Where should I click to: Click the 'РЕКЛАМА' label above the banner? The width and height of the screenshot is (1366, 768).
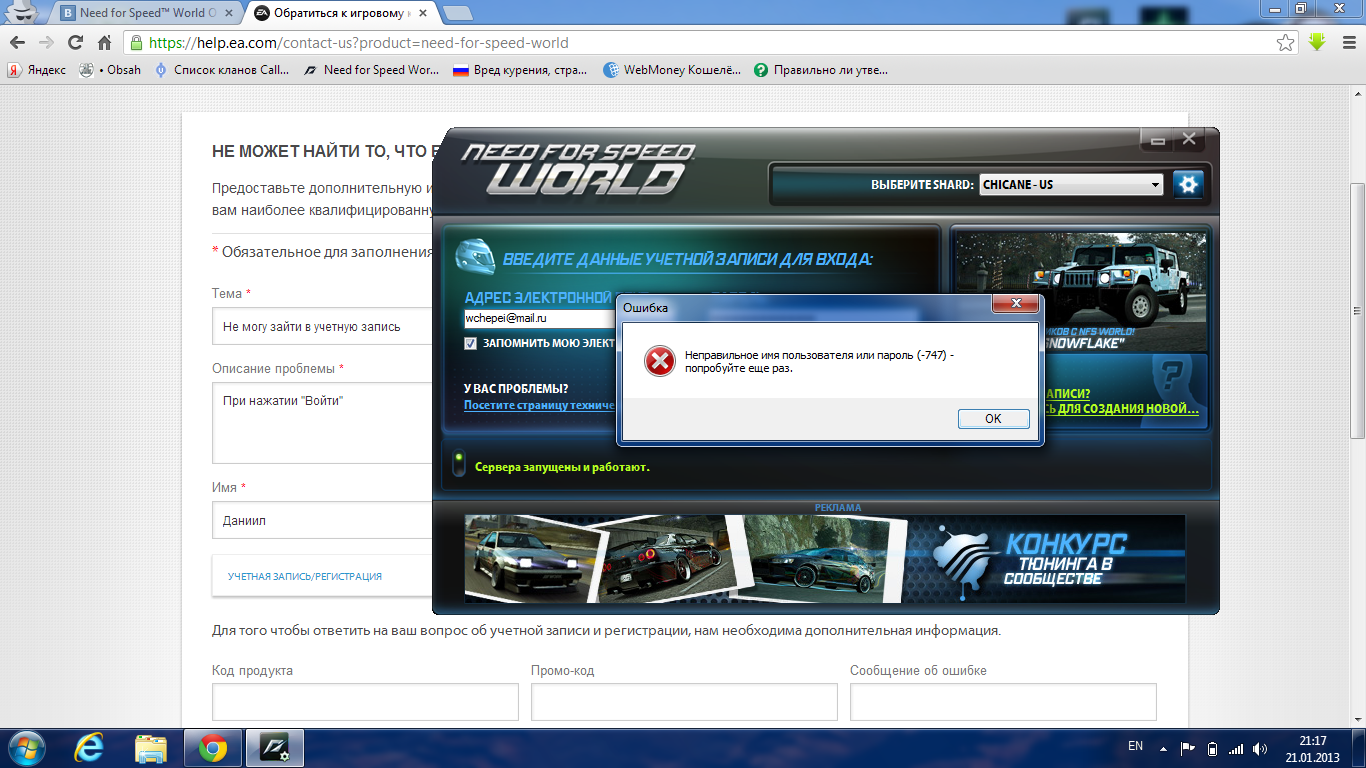pyautogui.click(x=838, y=508)
